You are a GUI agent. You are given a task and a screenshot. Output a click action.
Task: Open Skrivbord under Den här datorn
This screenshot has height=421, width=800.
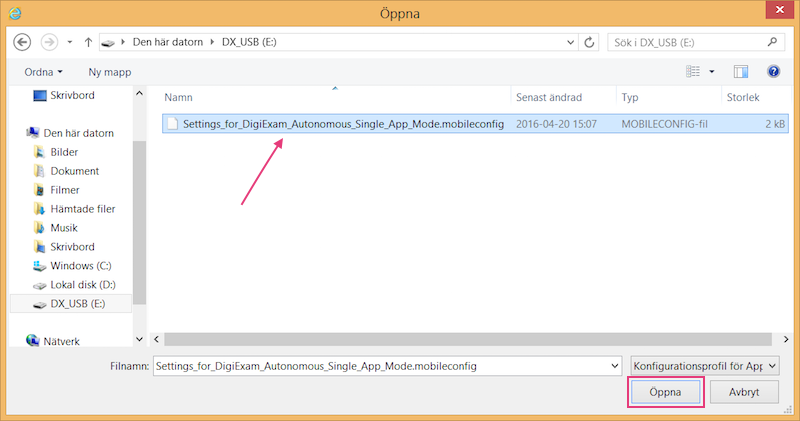[72, 246]
